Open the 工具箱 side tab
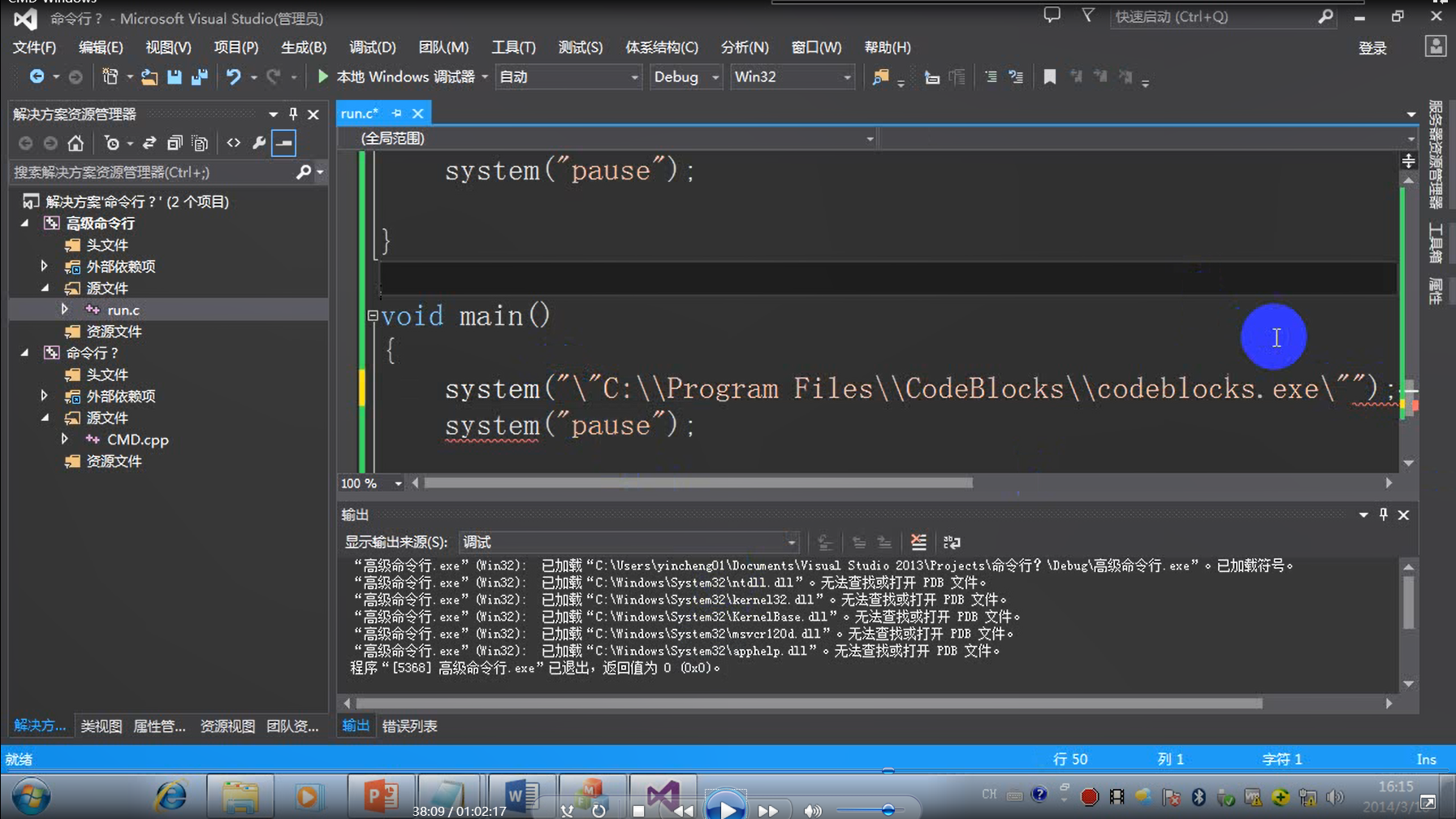This screenshot has height=819, width=1456. pyautogui.click(x=1436, y=244)
